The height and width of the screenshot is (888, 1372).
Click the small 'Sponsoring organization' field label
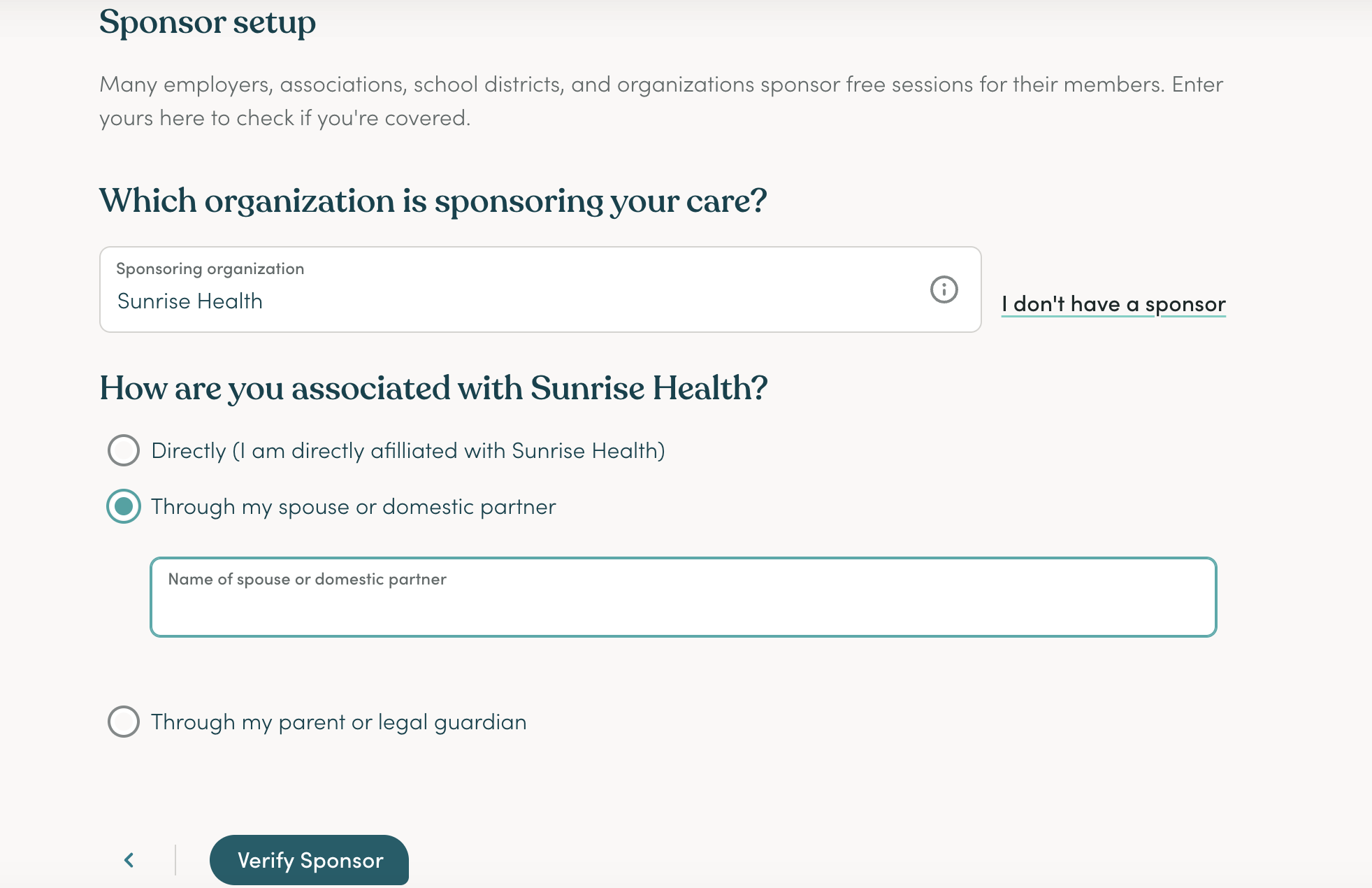(x=210, y=269)
